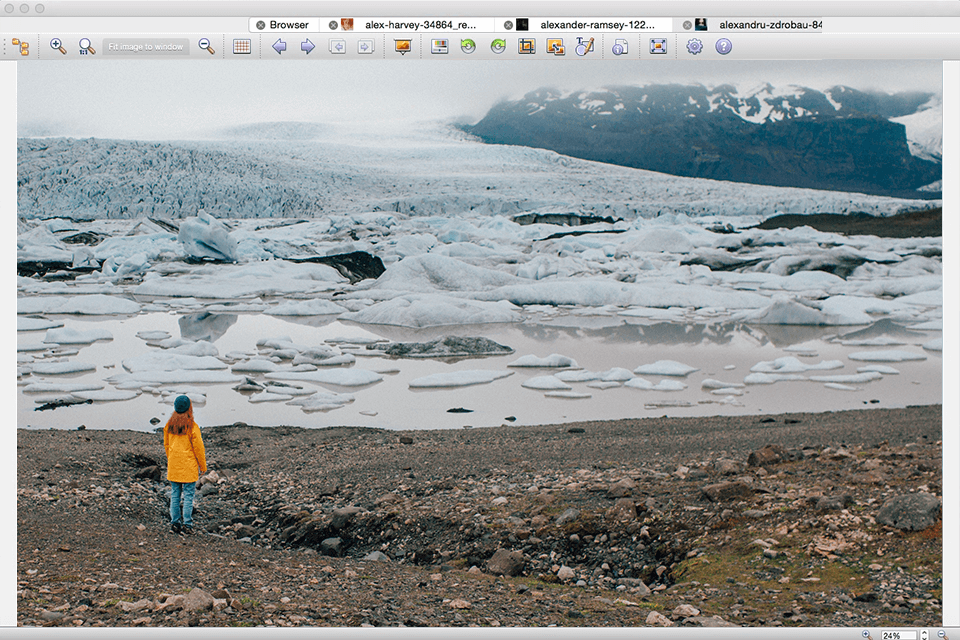Toggle fullscreen view
Image resolution: width=960 pixels, height=640 pixels.
658,46
